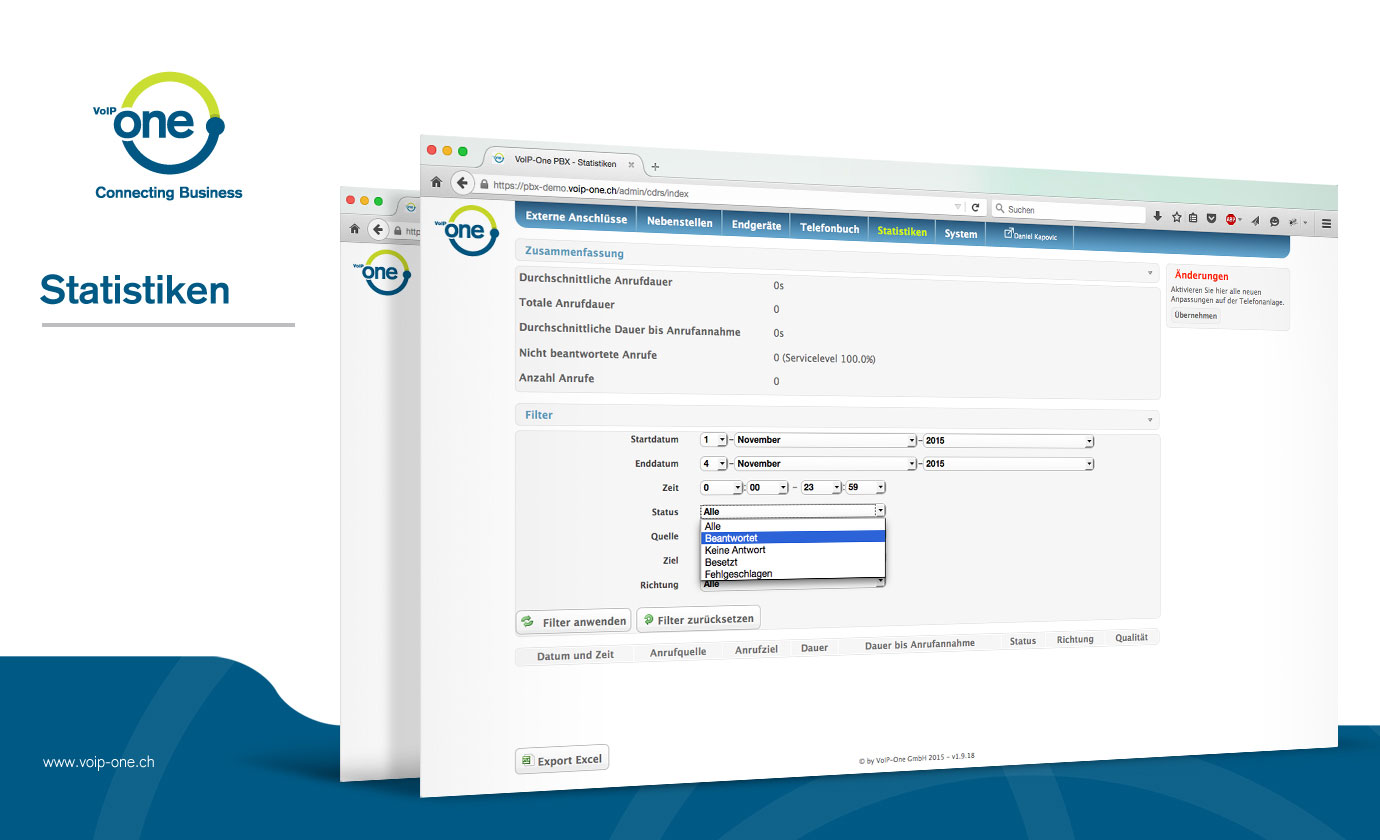1380x840 pixels.
Task: Click the Export Excel button
Action: click(x=562, y=760)
